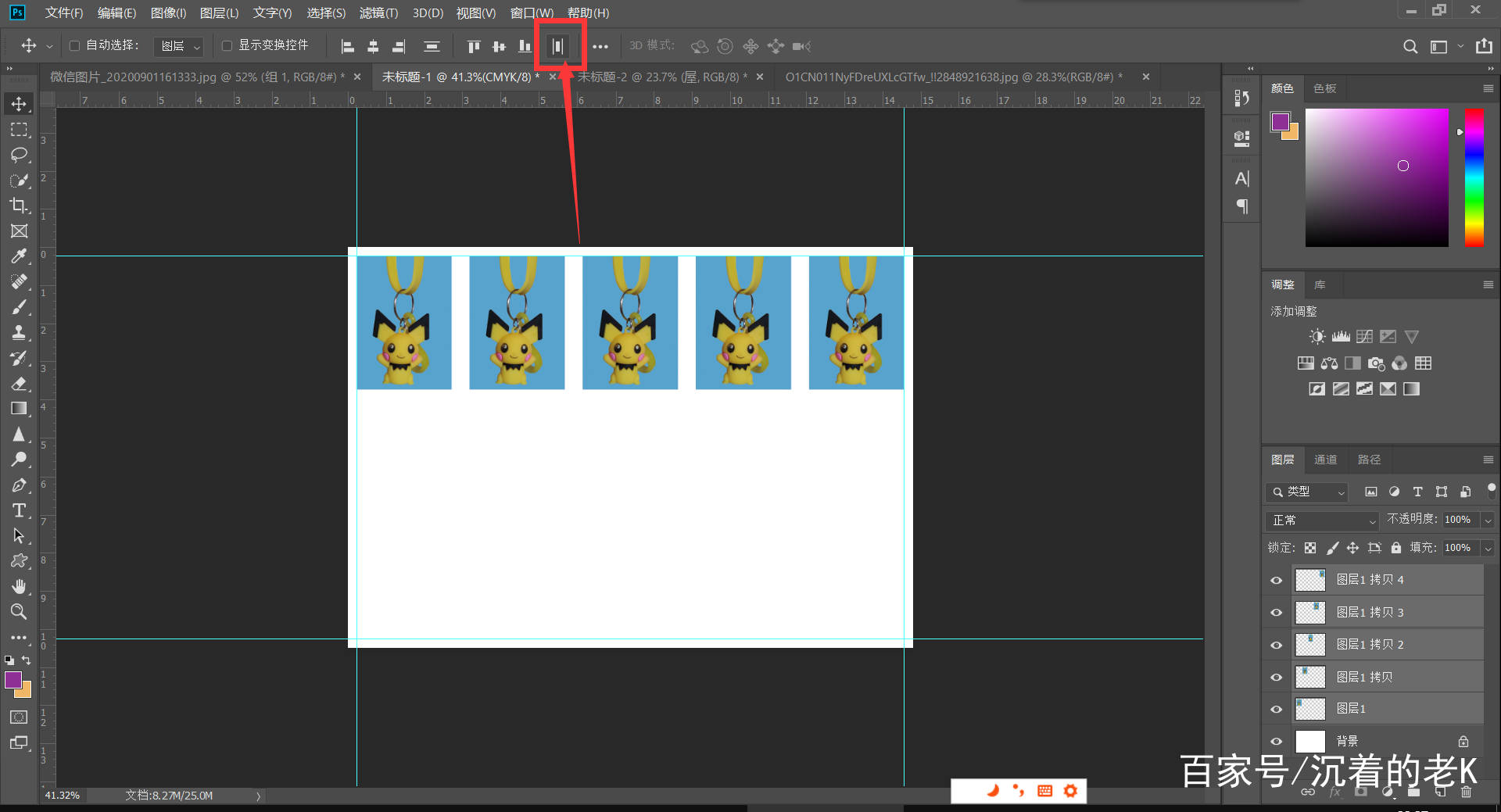This screenshot has height=812, width=1501.
Task: Select the Clone Stamp tool
Action: [x=19, y=333]
